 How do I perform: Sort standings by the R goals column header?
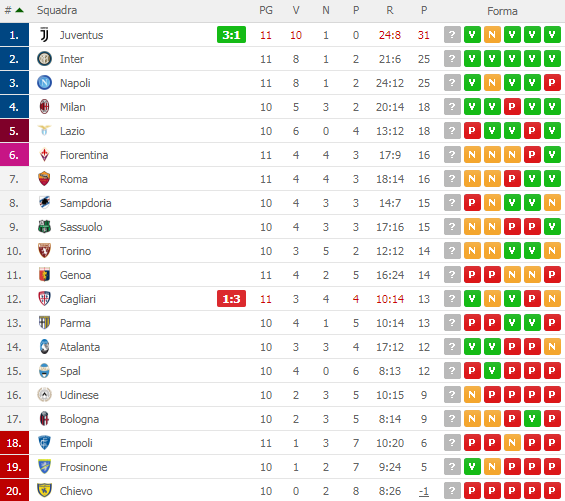pos(390,10)
